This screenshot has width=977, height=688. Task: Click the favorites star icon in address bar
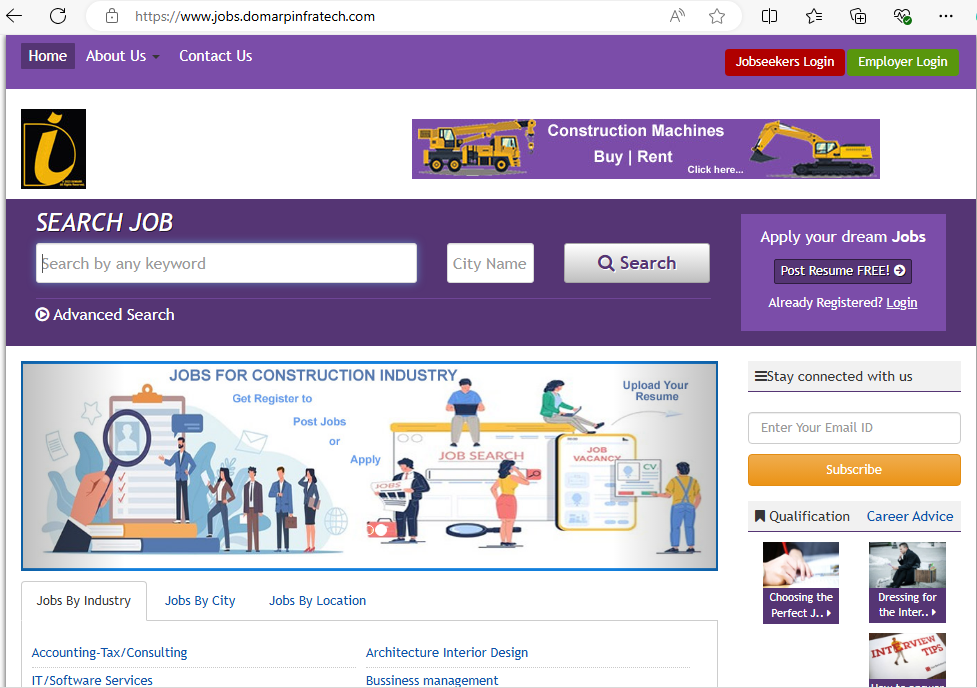[x=717, y=16]
